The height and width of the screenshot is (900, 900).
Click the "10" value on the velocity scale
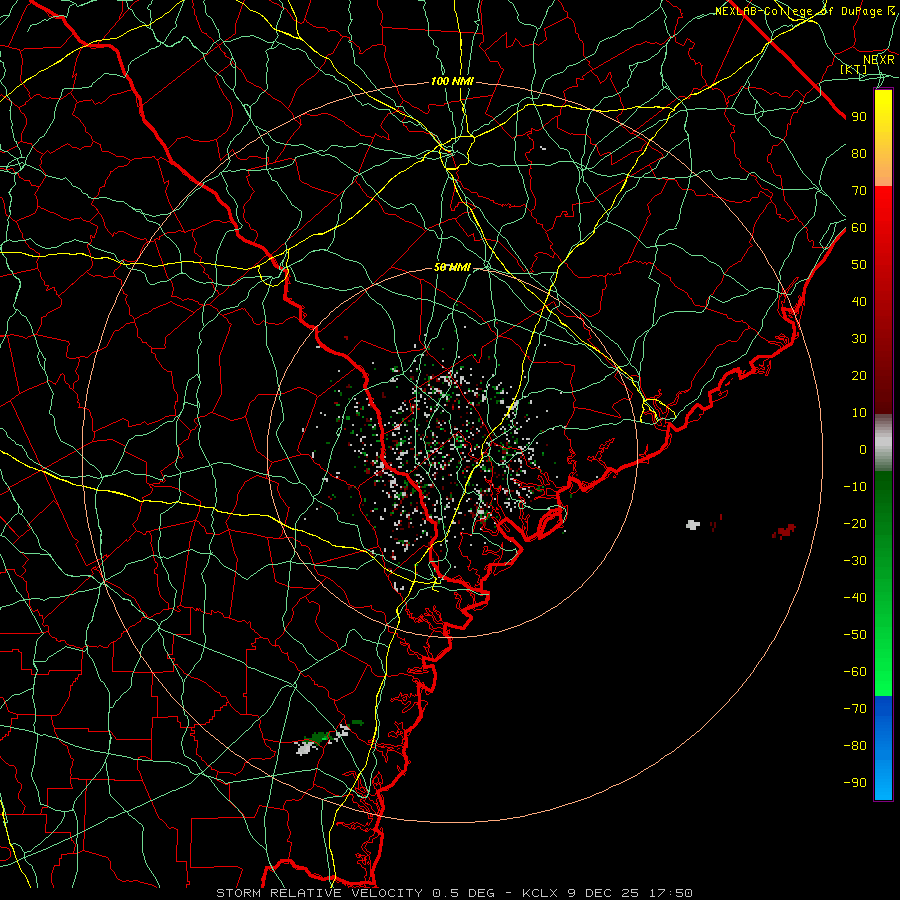click(859, 413)
